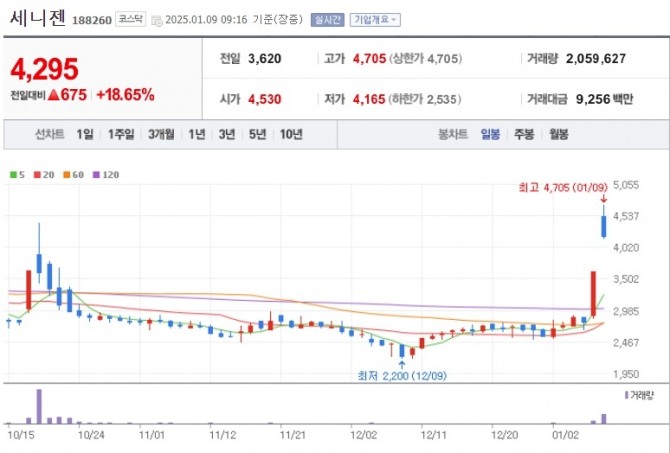The image size is (670, 453).
Task: Click the 시가 value 4,530
Action: [264, 99]
